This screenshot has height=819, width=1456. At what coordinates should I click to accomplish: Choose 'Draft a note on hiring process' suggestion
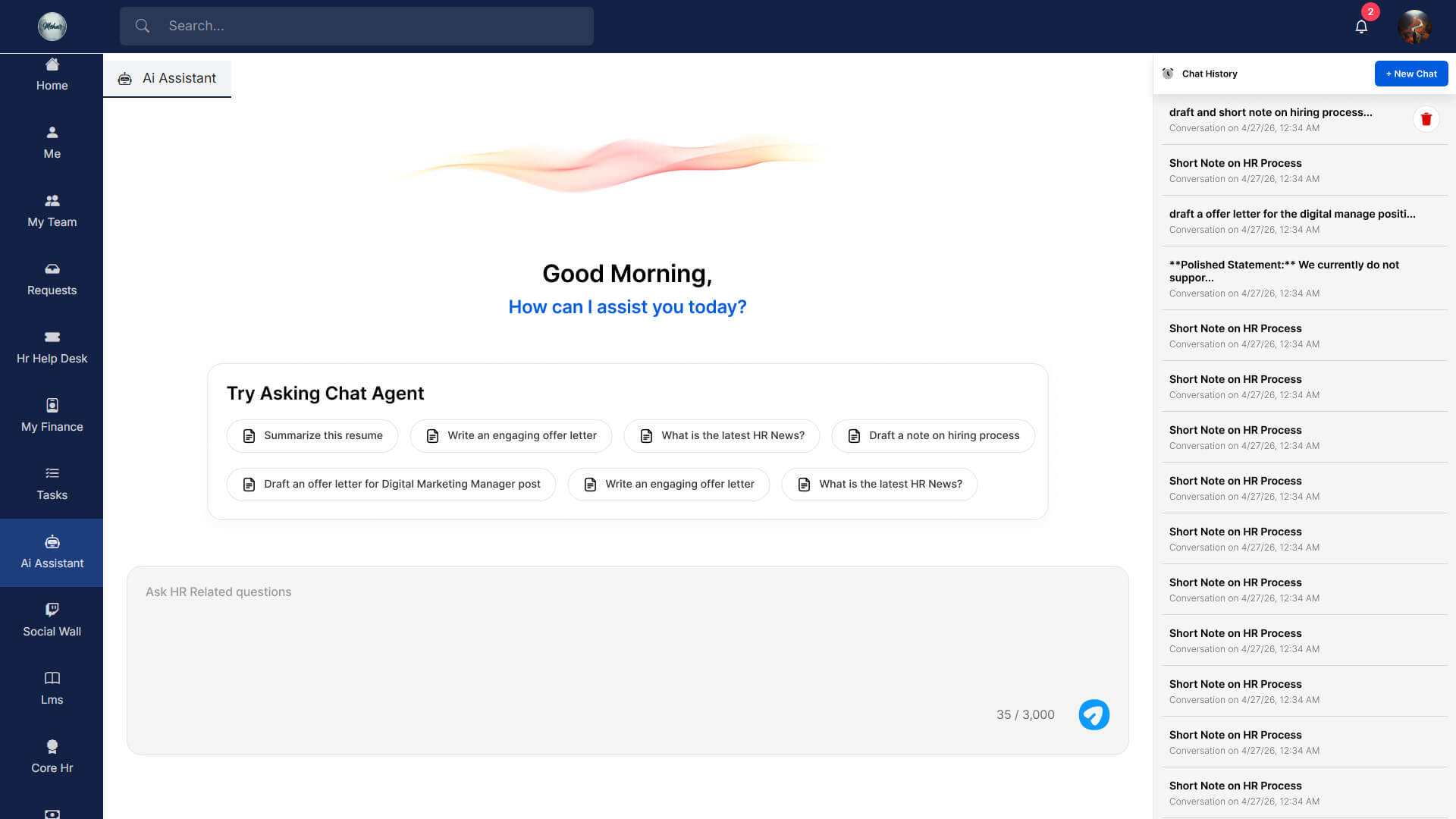click(934, 436)
